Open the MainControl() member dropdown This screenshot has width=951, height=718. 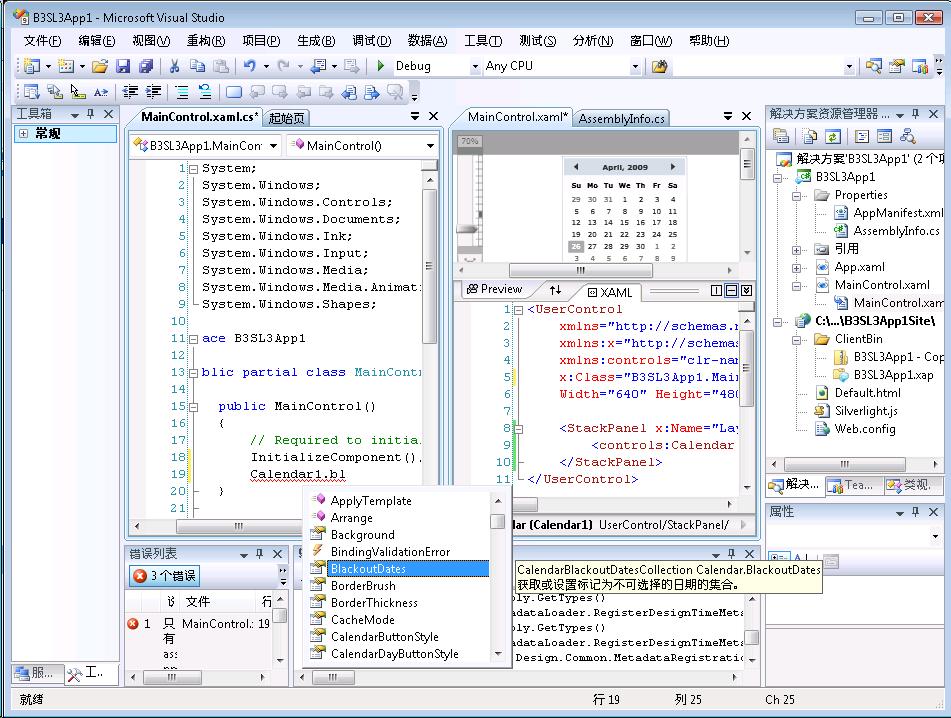click(430, 146)
